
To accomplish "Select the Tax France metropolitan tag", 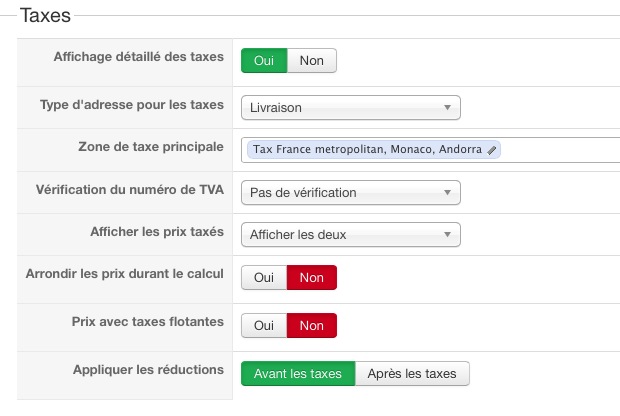I will click(x=366, y=150).
